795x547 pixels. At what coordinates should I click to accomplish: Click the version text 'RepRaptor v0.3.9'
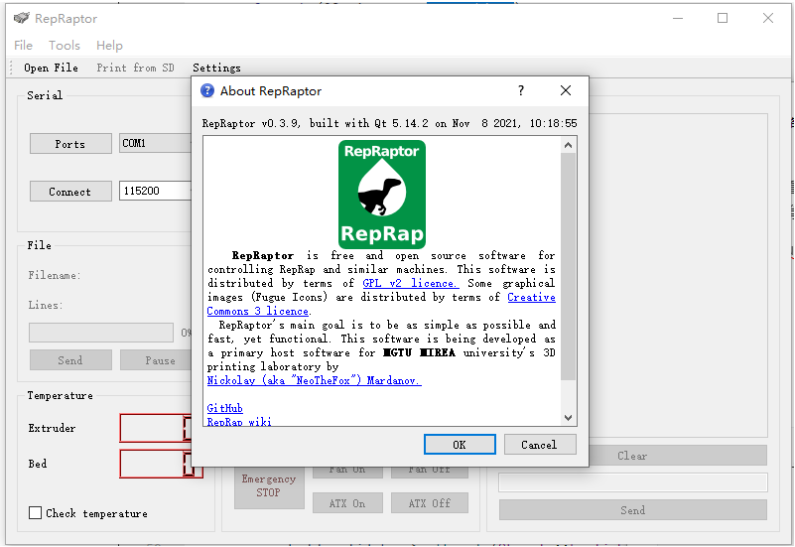pos(251,123)
